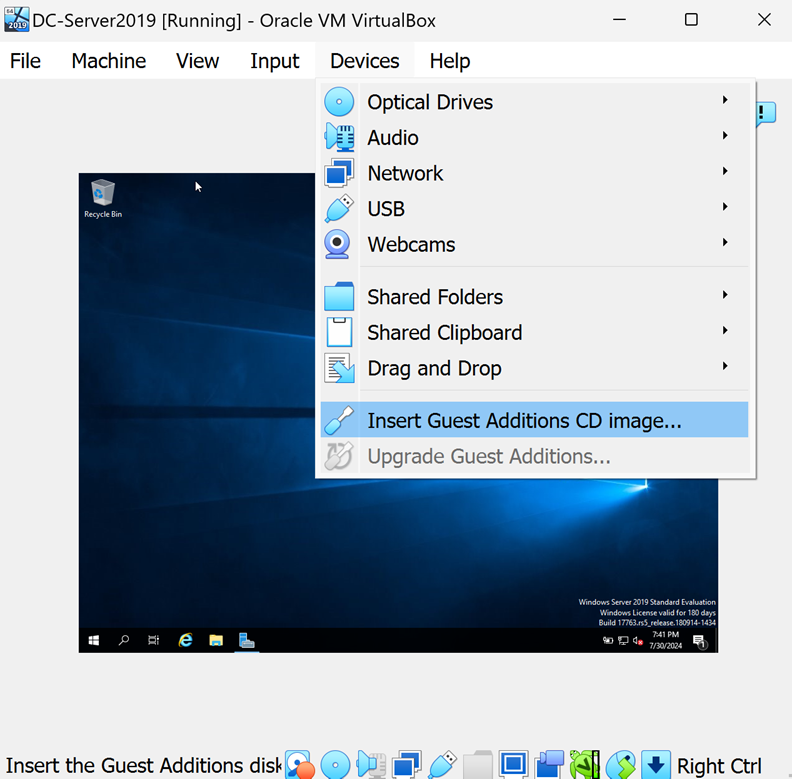Open the Machine menu
The width and height of the screenshot is (792, 779).
tap(108, 61)
